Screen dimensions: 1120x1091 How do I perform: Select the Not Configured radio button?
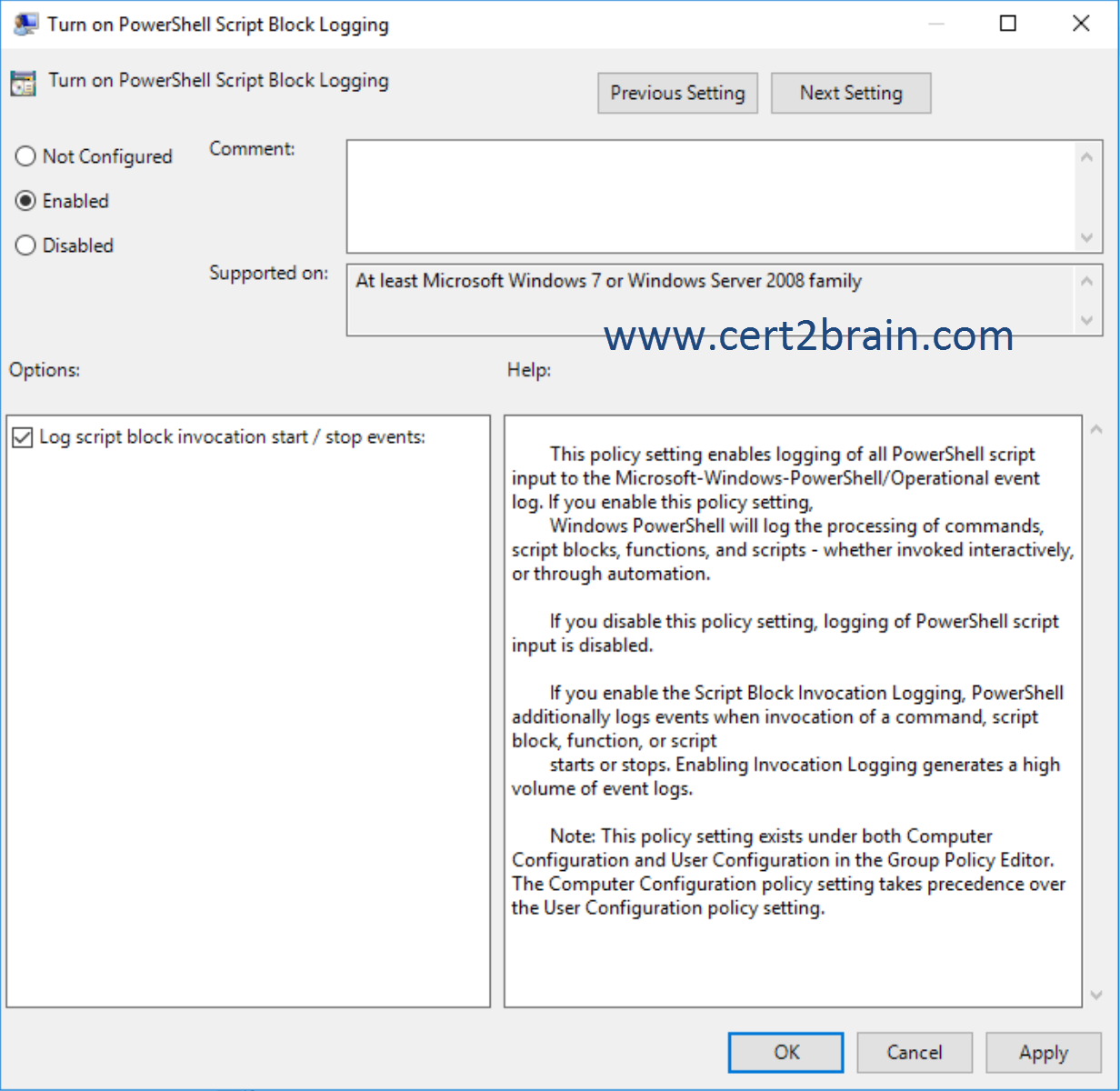coord(25,156)
